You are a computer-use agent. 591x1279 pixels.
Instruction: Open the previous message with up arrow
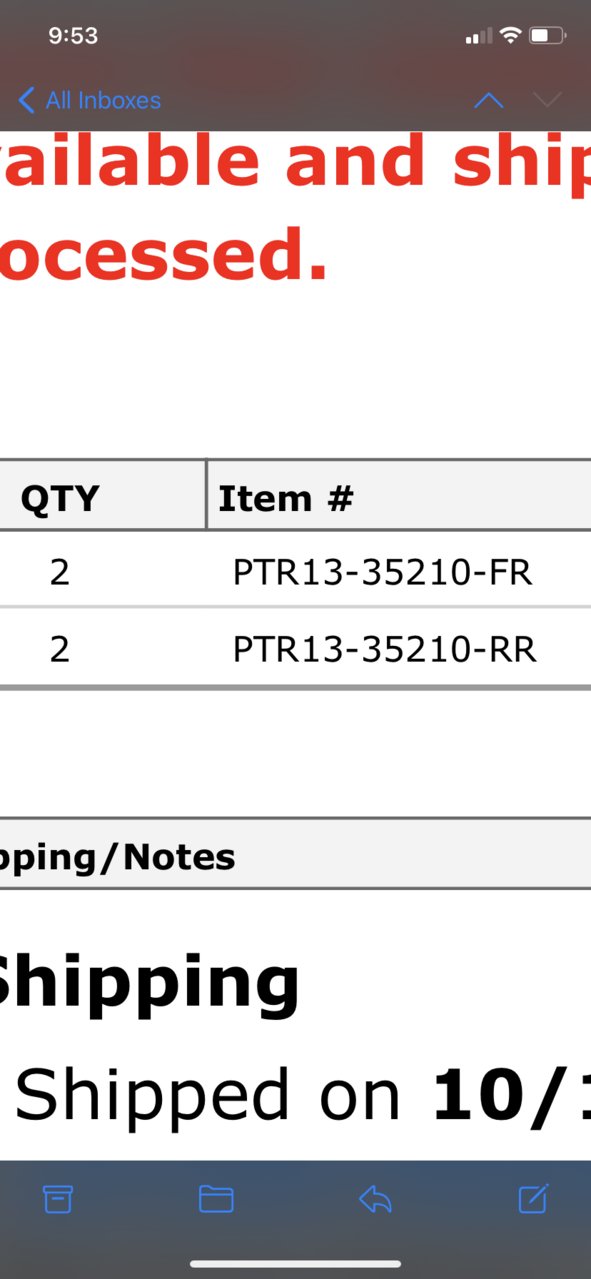point(488,100)
